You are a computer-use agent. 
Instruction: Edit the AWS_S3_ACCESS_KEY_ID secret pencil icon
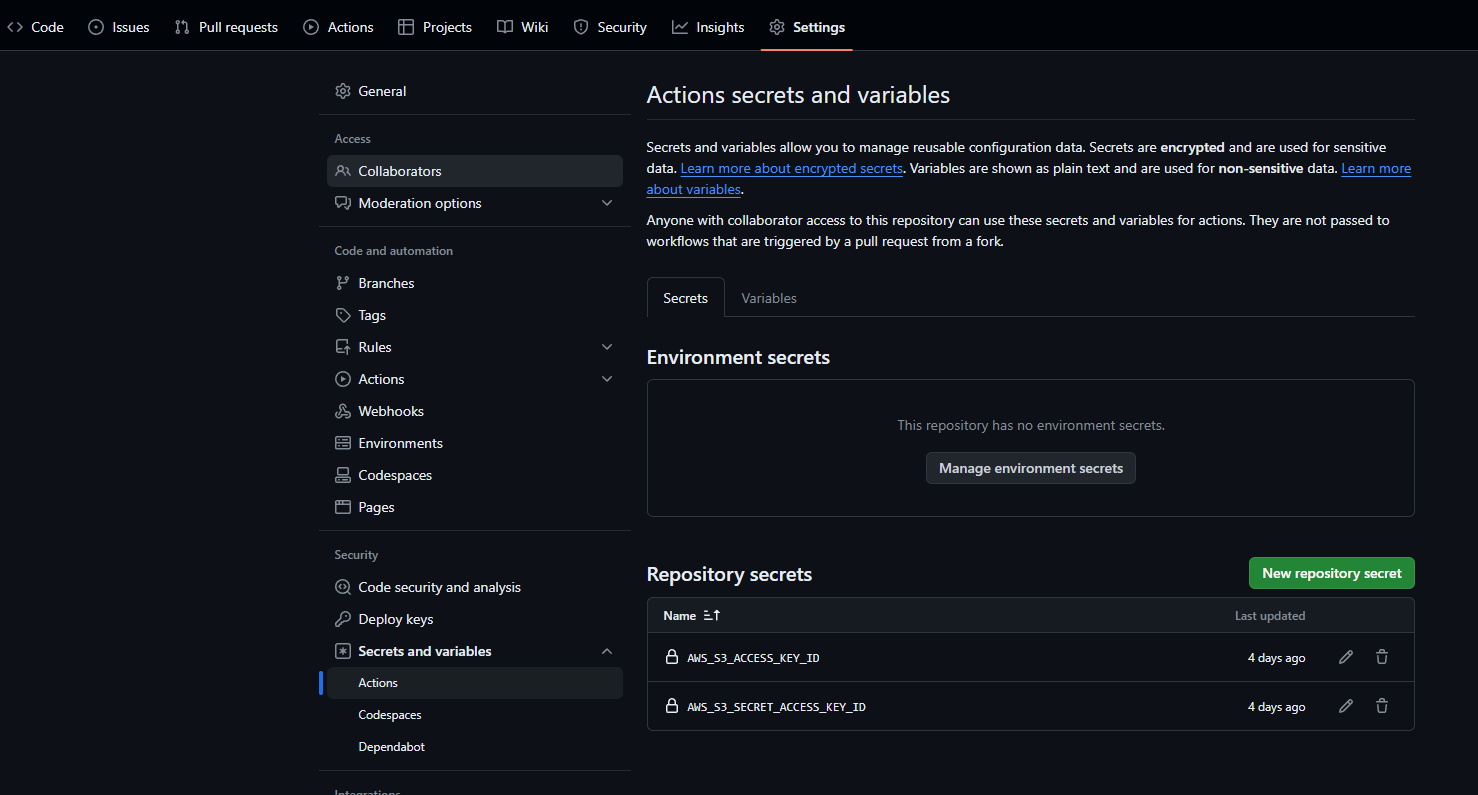(x=1346, y=657)
